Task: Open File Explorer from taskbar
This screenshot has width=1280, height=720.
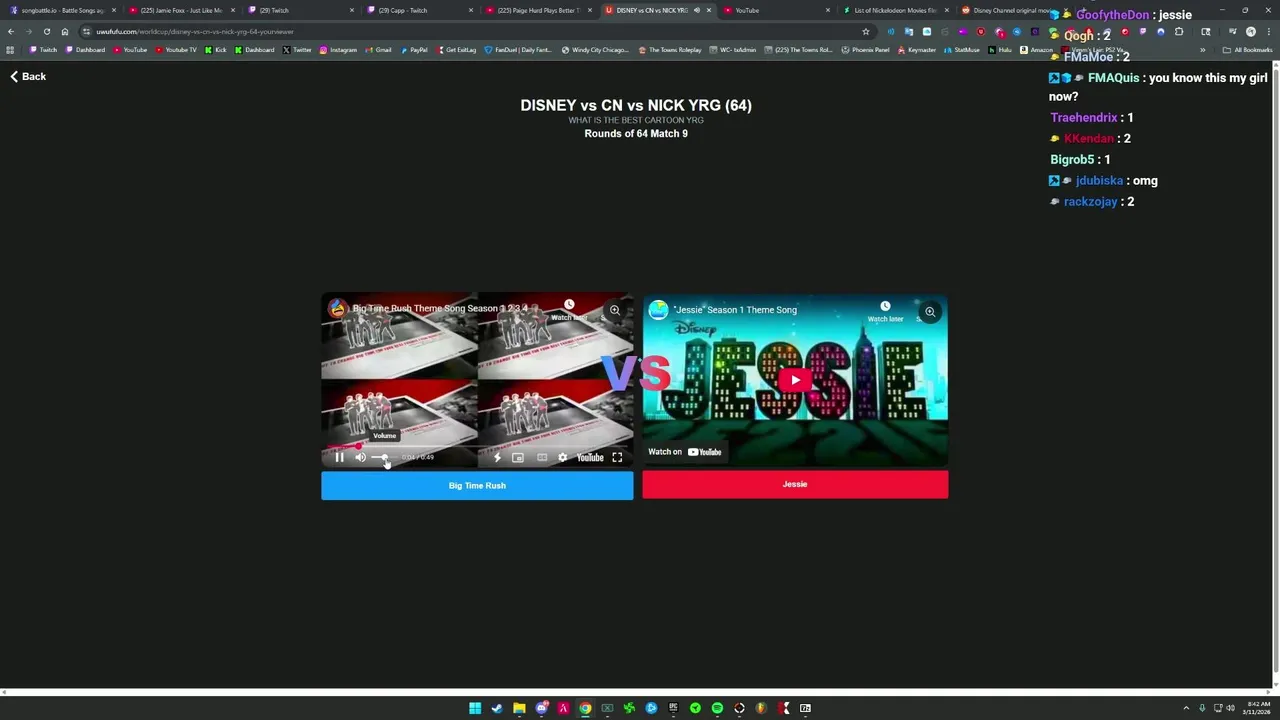Action: (x=519, y=708)
